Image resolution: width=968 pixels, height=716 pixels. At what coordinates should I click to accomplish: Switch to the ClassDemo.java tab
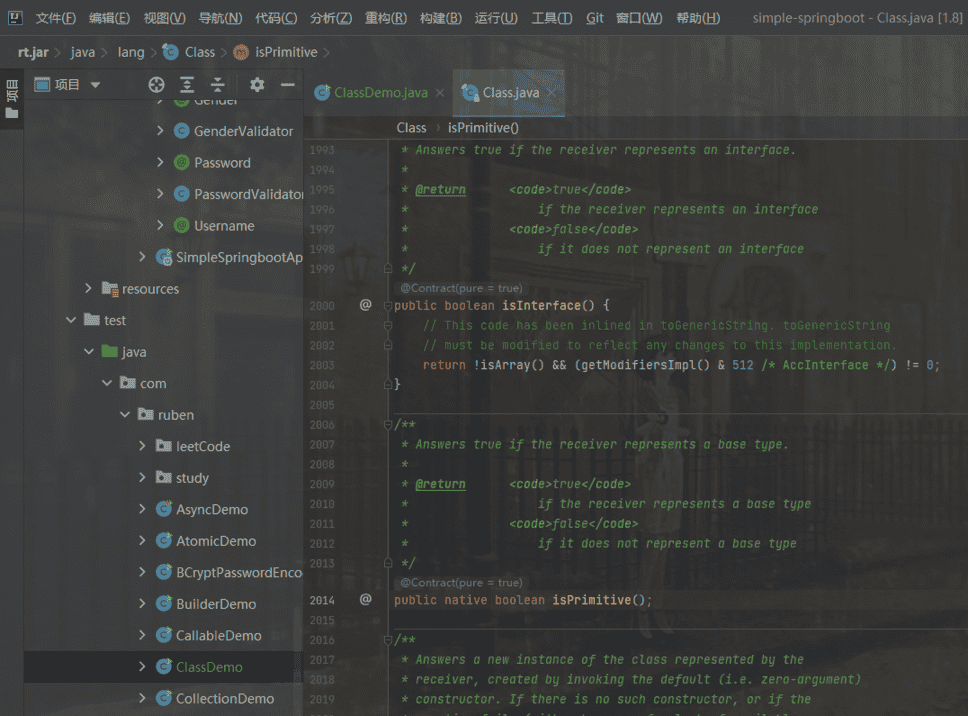(x=380, y=93)
